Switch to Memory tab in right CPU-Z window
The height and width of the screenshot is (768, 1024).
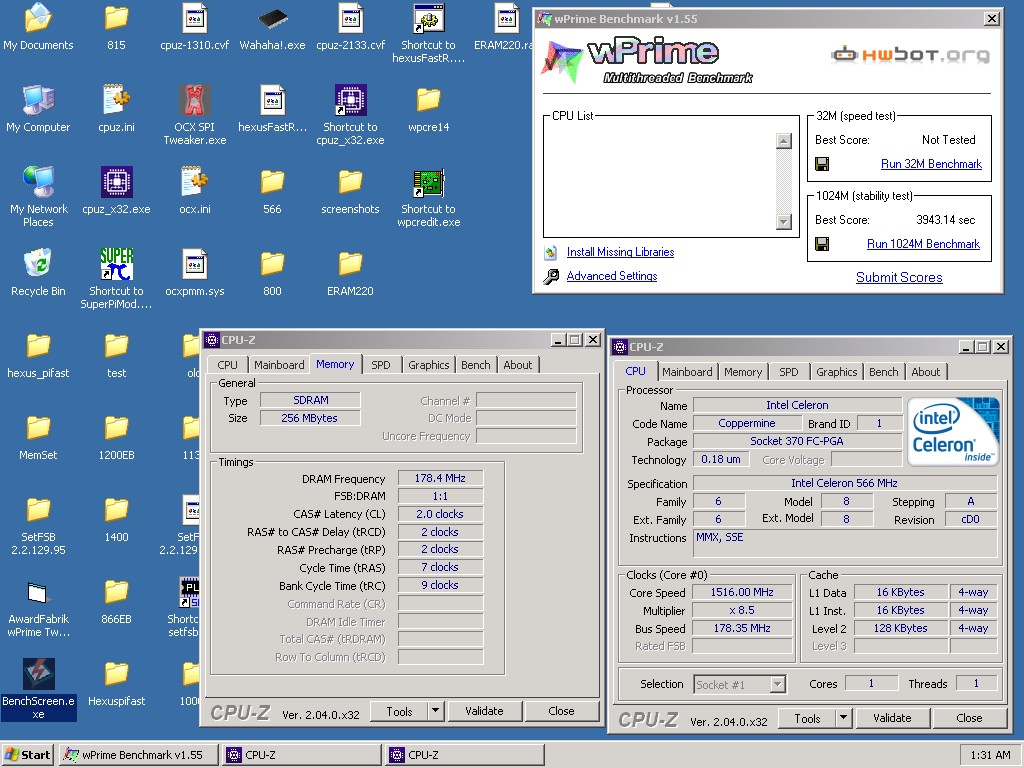point(743,372)
